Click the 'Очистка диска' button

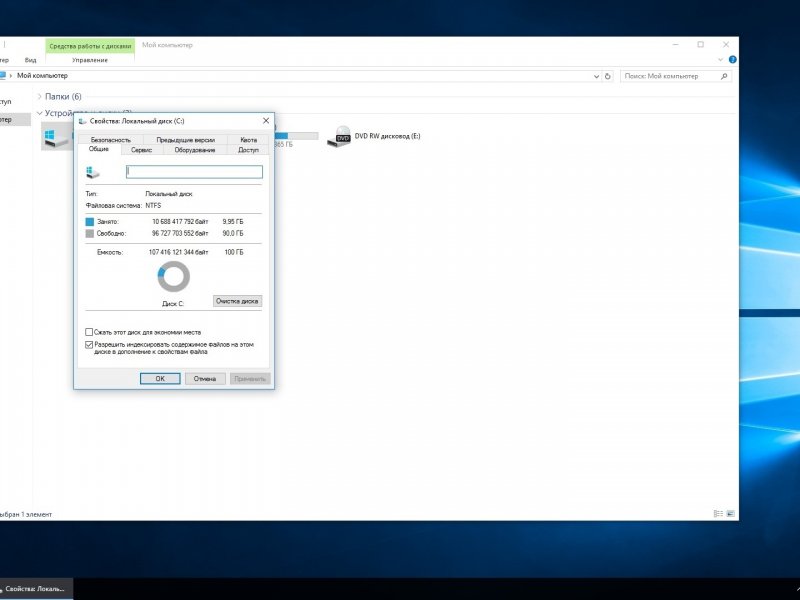coord(237,301)
